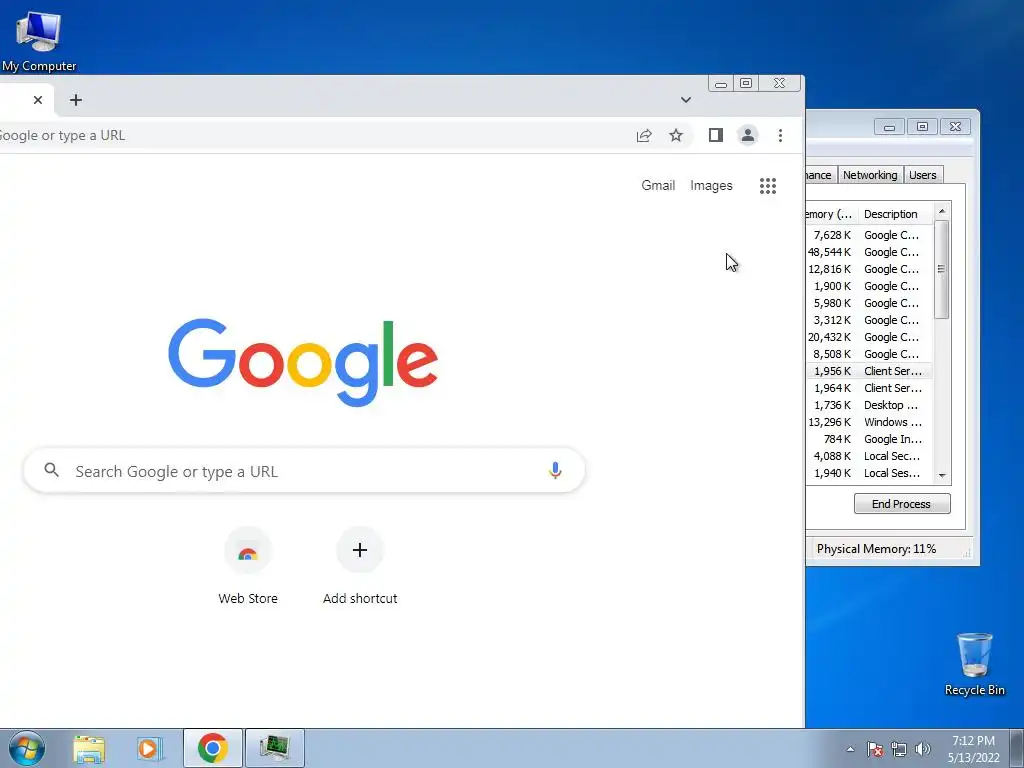The width and height of the screenshot is (1024, 768).
Task: Open the Web Store shortcut
Action: click(x=248, y=566)
